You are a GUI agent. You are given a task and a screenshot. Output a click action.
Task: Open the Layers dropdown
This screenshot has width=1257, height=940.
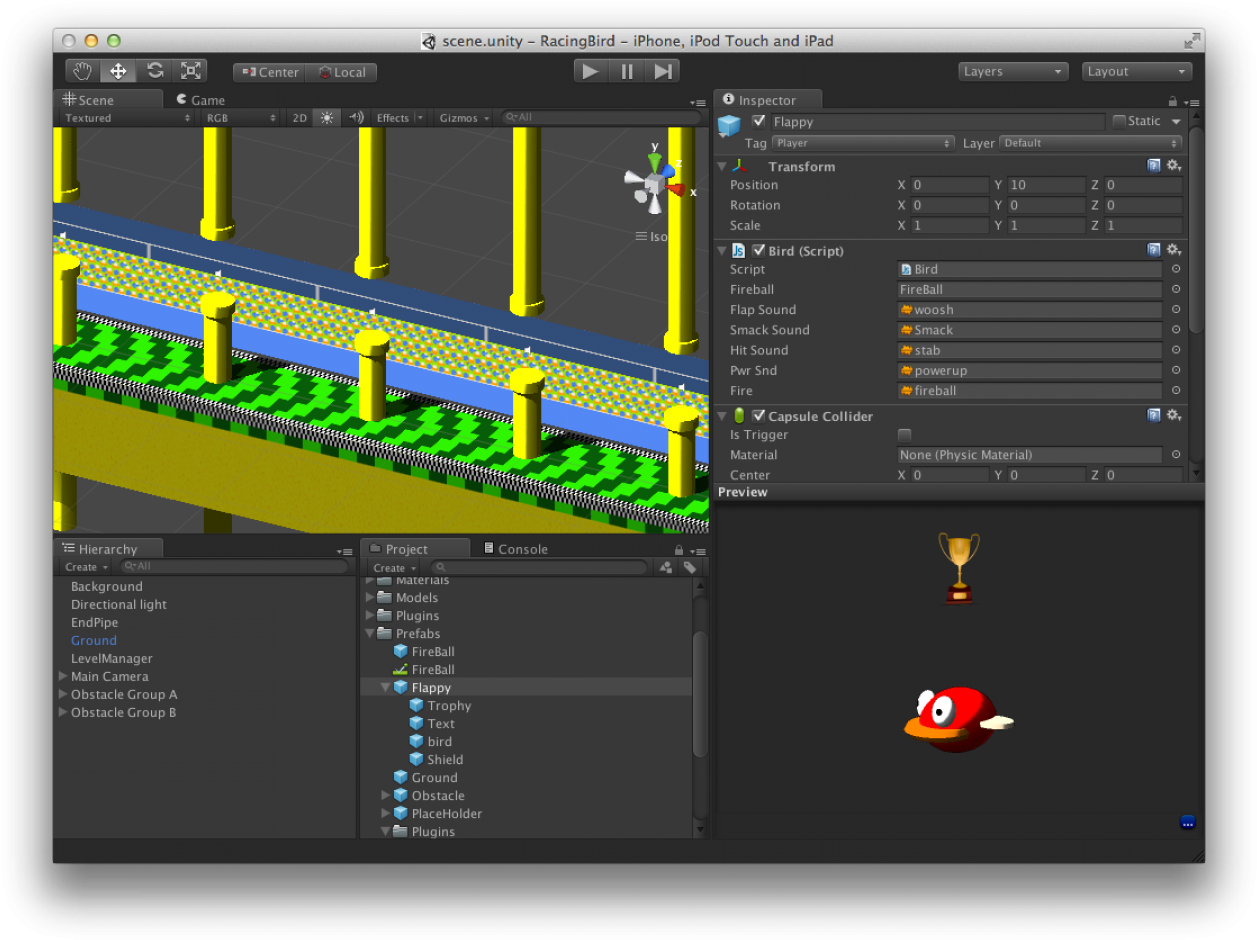(x=1013, y=72)
